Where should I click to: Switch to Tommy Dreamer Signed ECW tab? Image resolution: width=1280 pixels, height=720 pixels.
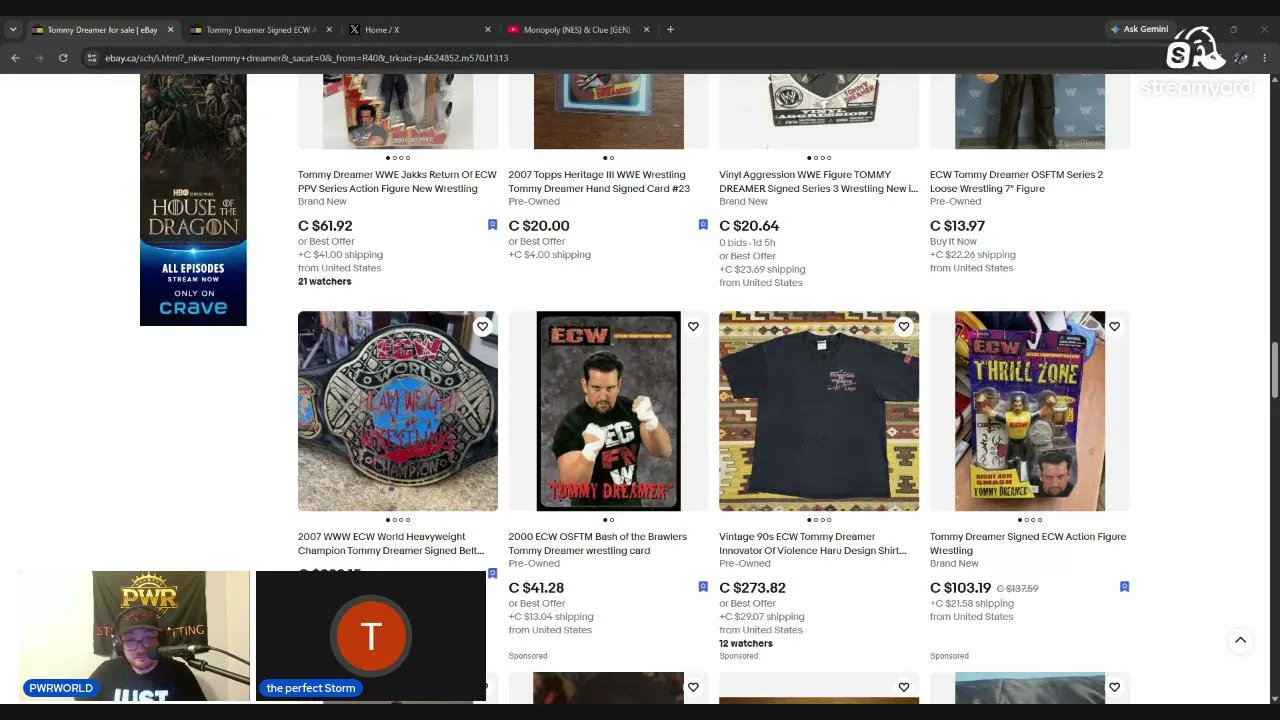coord(260,30)
